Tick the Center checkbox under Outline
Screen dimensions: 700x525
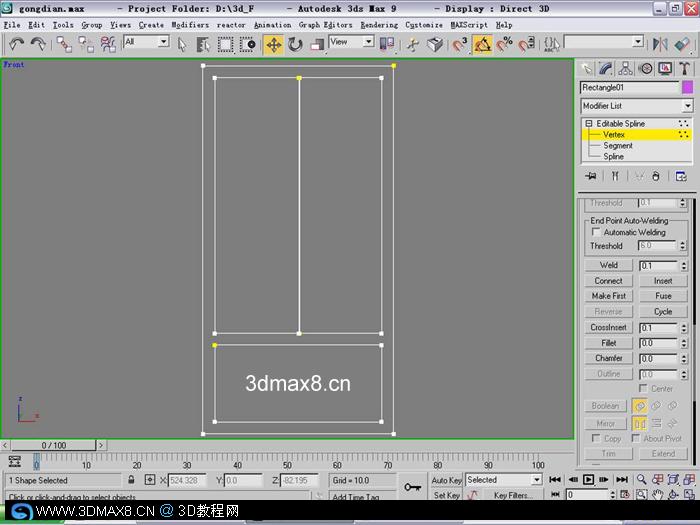click(x=643, y=388)
